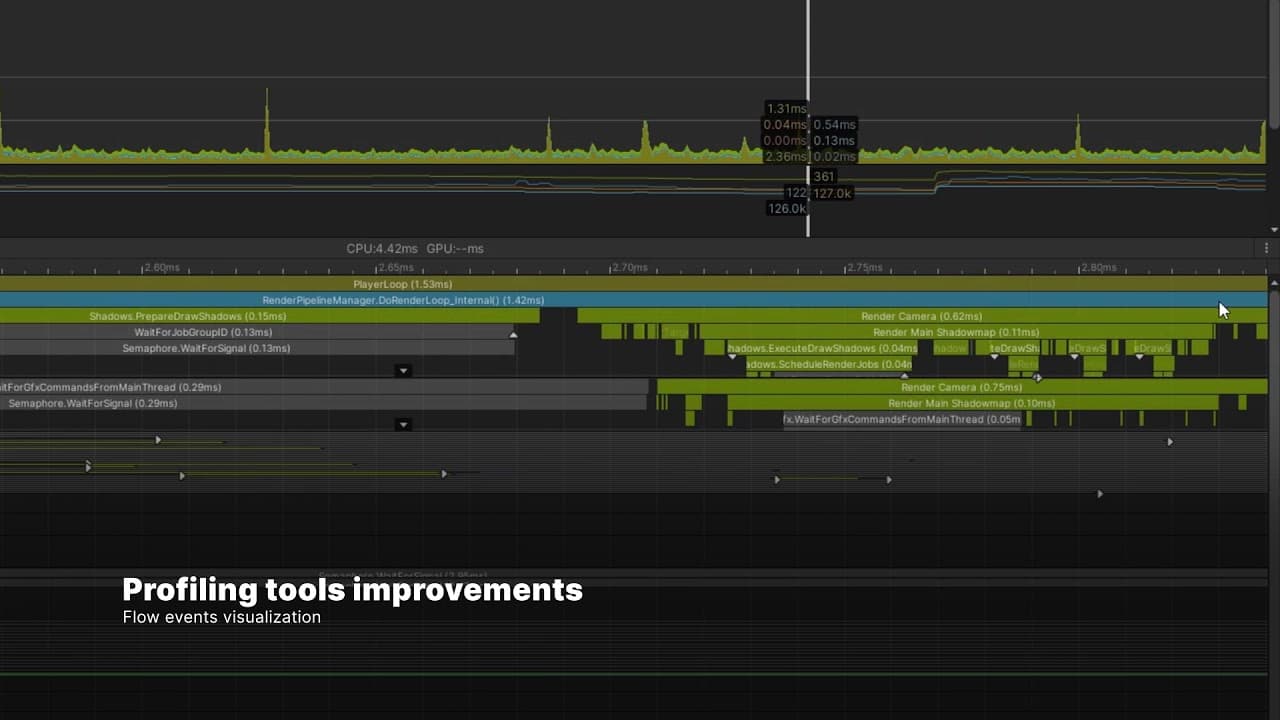Select RenderPipelineManager.DoRenderLoop_Internal() (1.42ms) bar
Viewport: 1280px width, 720px height.
pyautogui.click(x=634, y=300)
